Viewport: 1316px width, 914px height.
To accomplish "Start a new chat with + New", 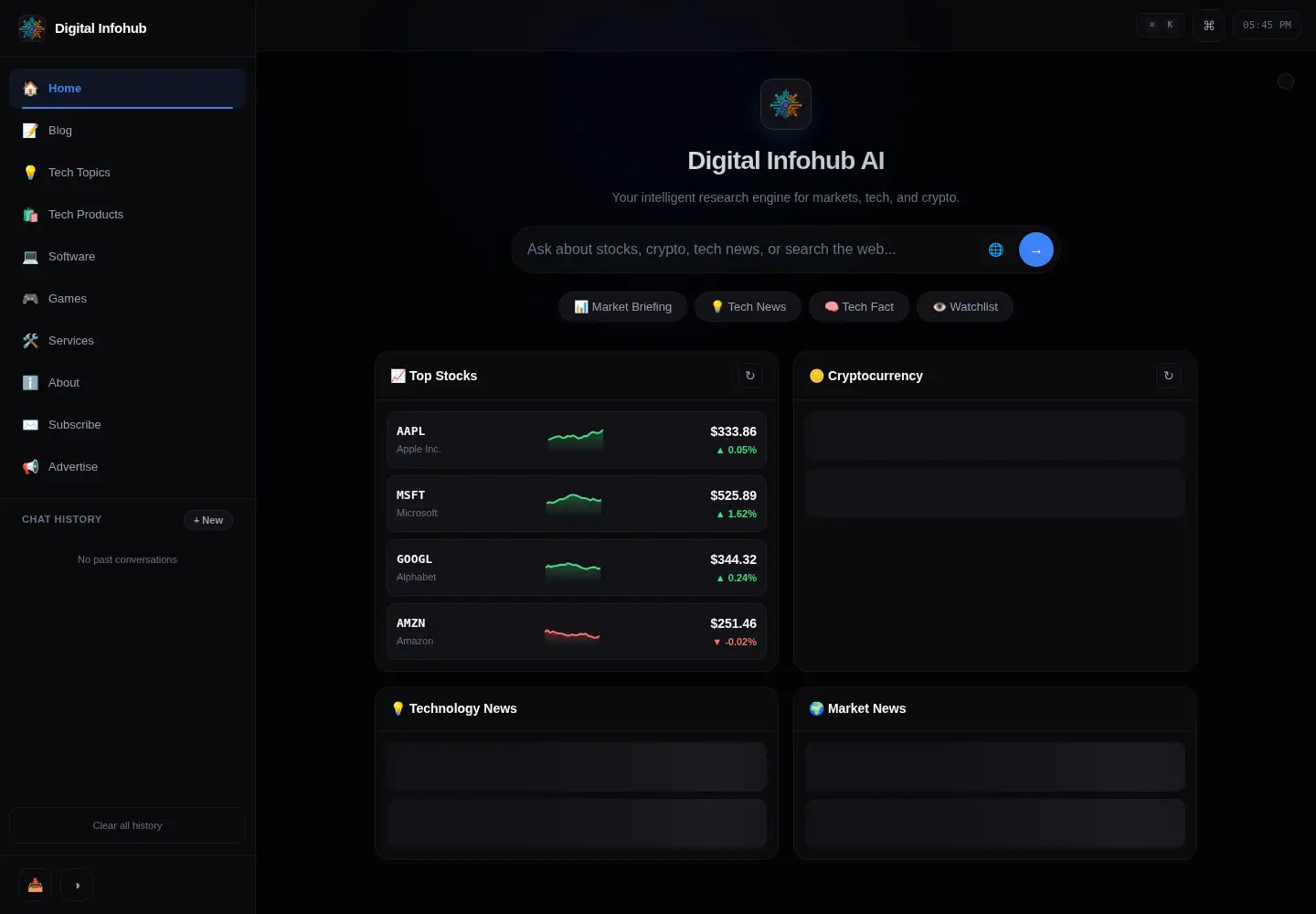I will tap(208, 520).
